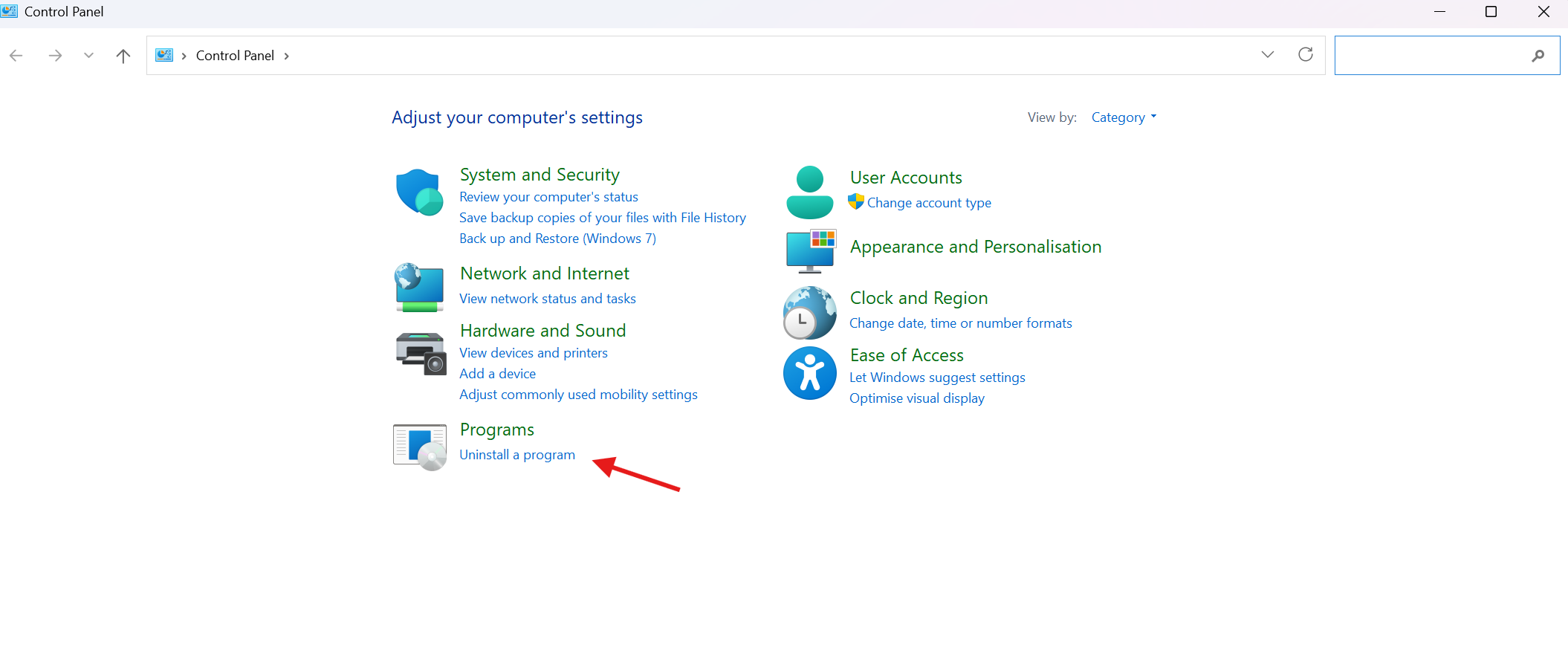Close the Control Panel window
1568x651 pixels.
(1543, 12)
